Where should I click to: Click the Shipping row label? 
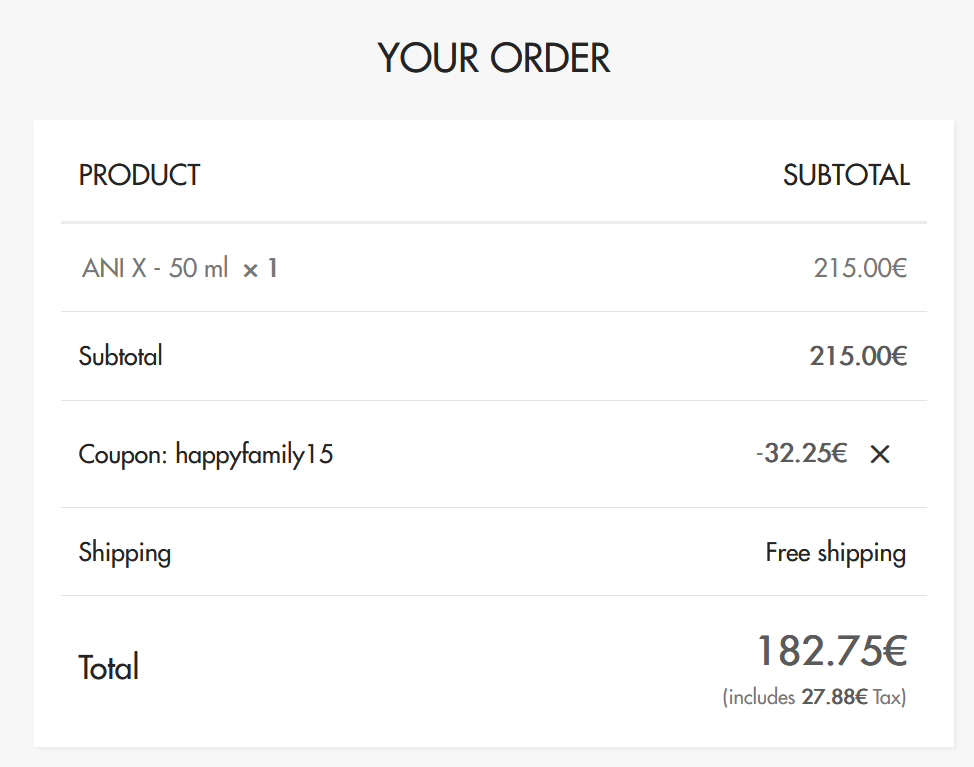point(125,553)
